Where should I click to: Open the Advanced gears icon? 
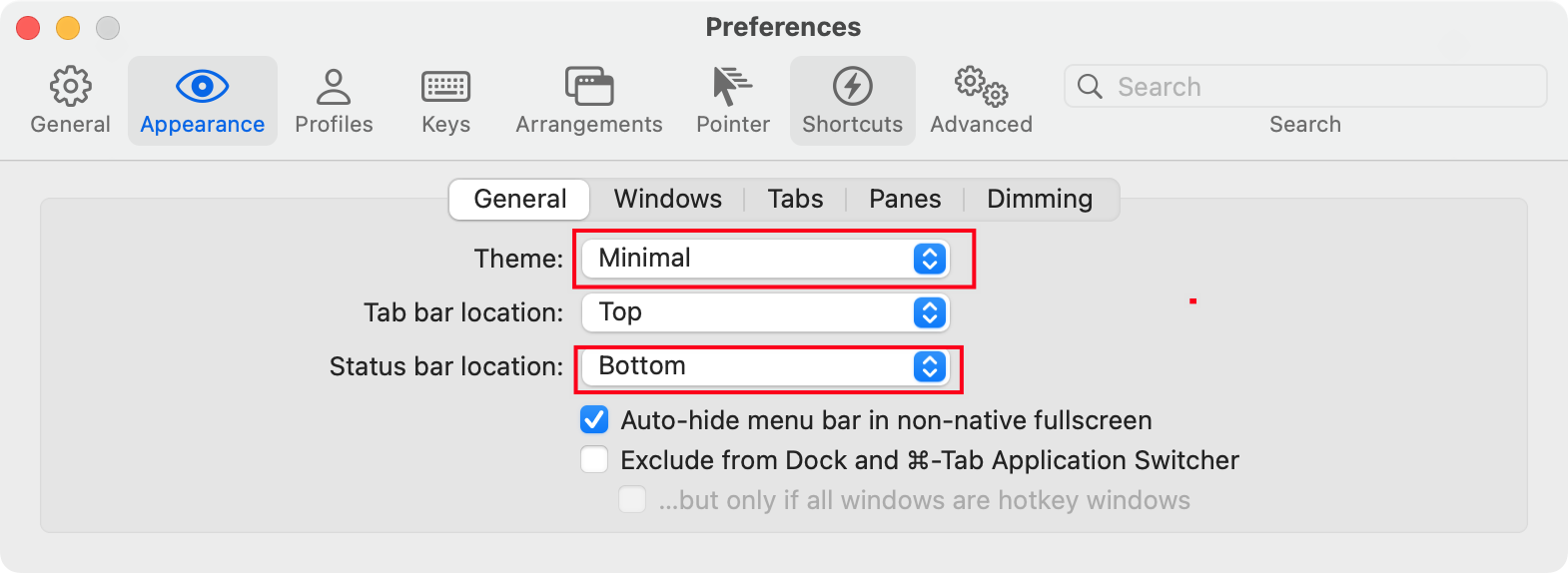981,87
